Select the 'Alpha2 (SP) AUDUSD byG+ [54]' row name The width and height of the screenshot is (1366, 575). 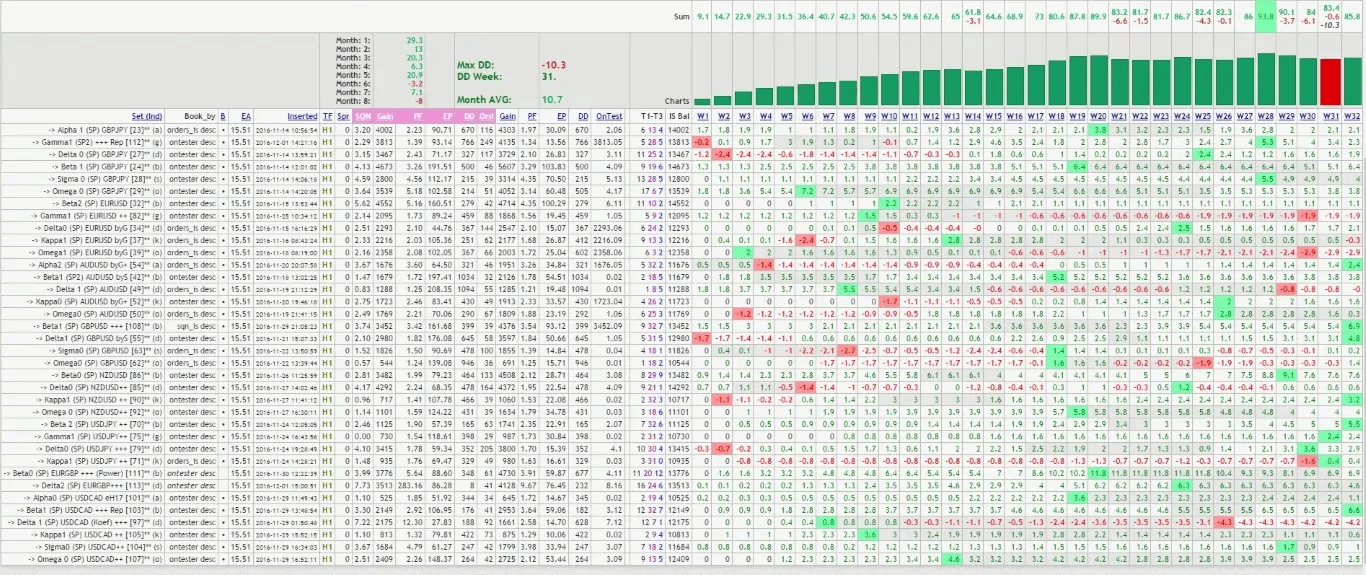[98, 263]
